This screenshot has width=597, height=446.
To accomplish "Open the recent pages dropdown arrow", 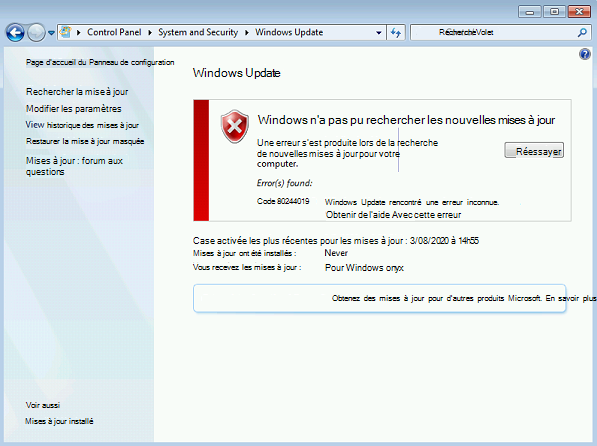I will 51,33.
